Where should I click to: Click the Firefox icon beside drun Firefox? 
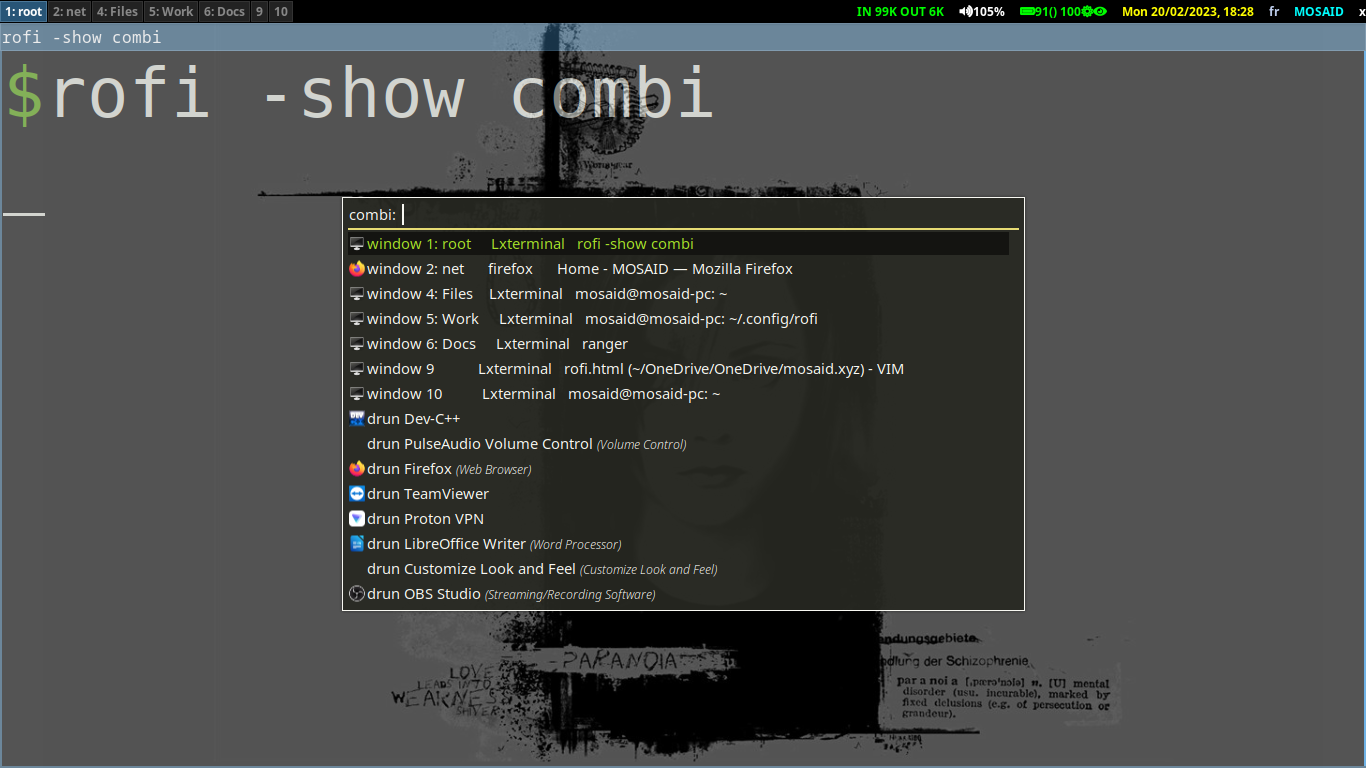[x=357, y=469]
